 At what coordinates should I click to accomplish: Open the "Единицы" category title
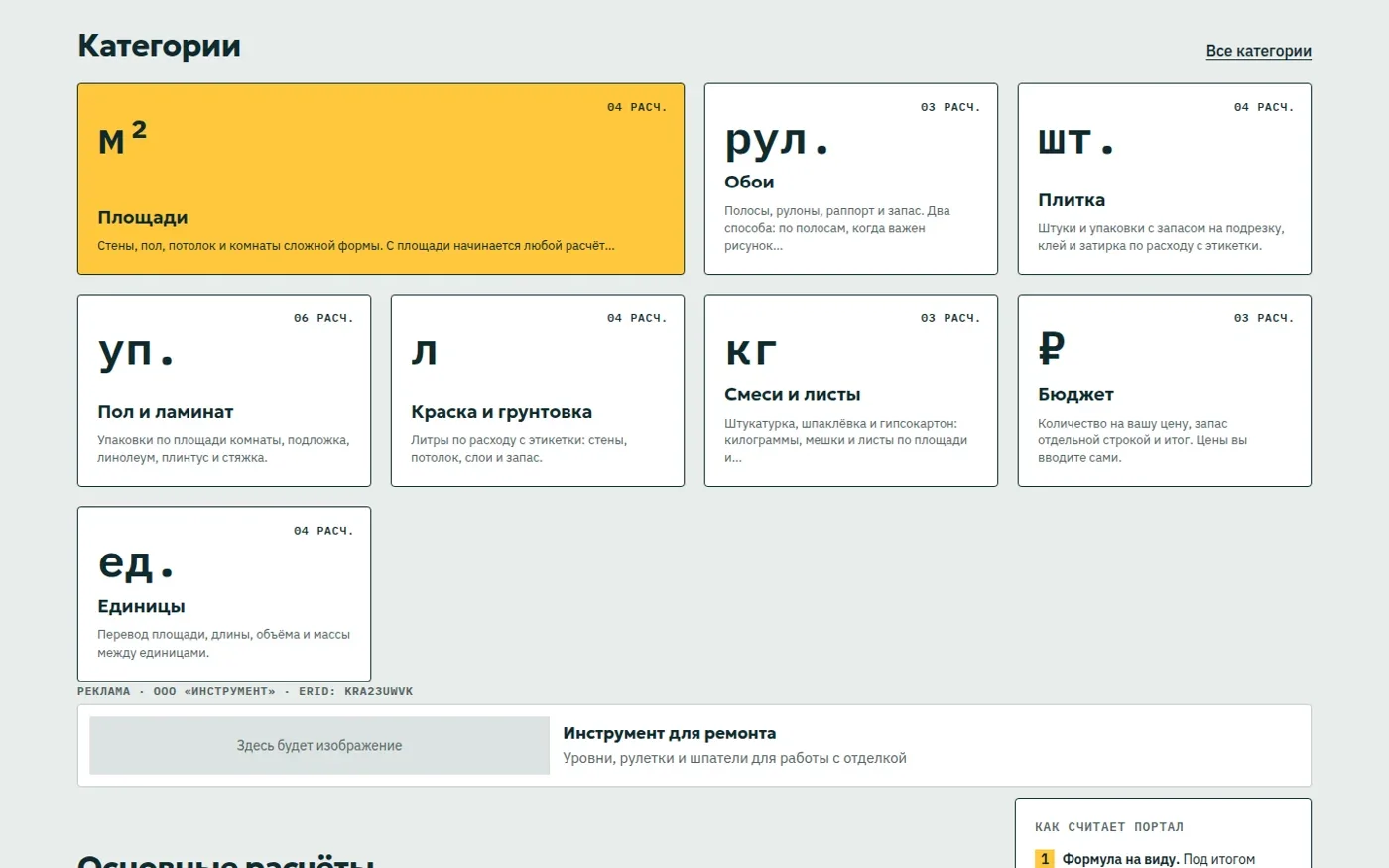click(x=141, y=606)
